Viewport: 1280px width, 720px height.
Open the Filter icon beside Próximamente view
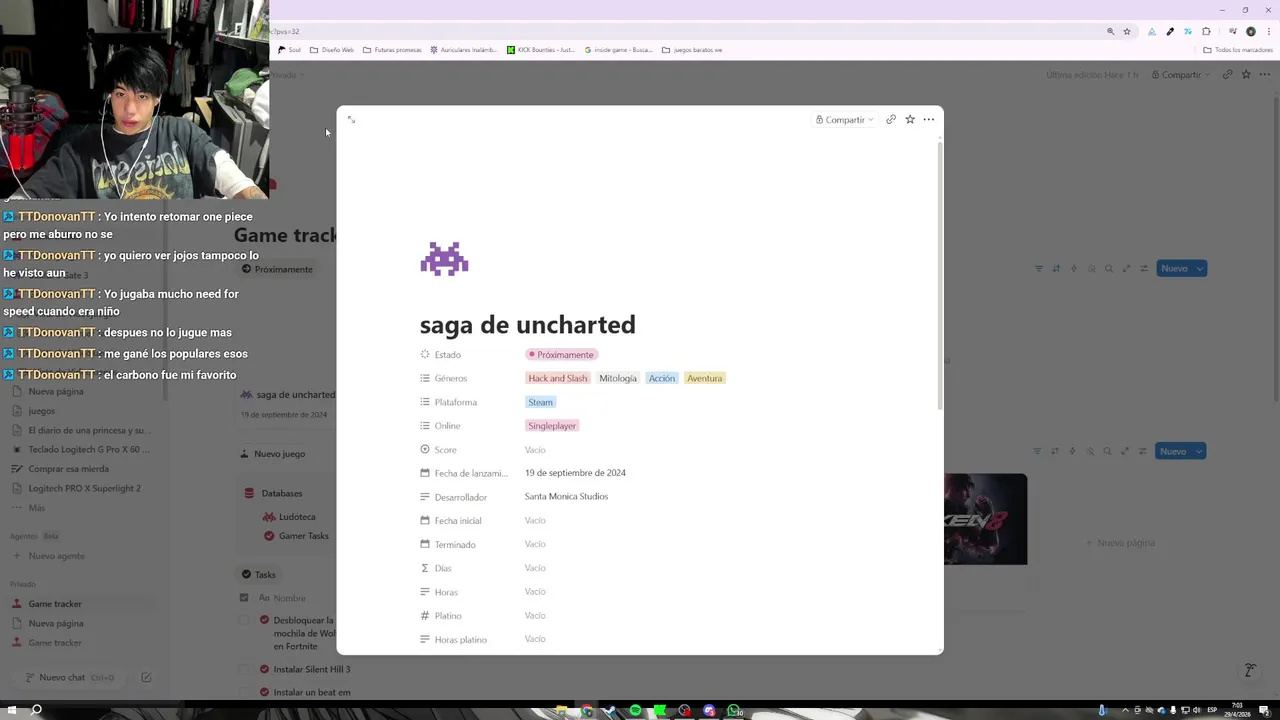point(1038,268)
